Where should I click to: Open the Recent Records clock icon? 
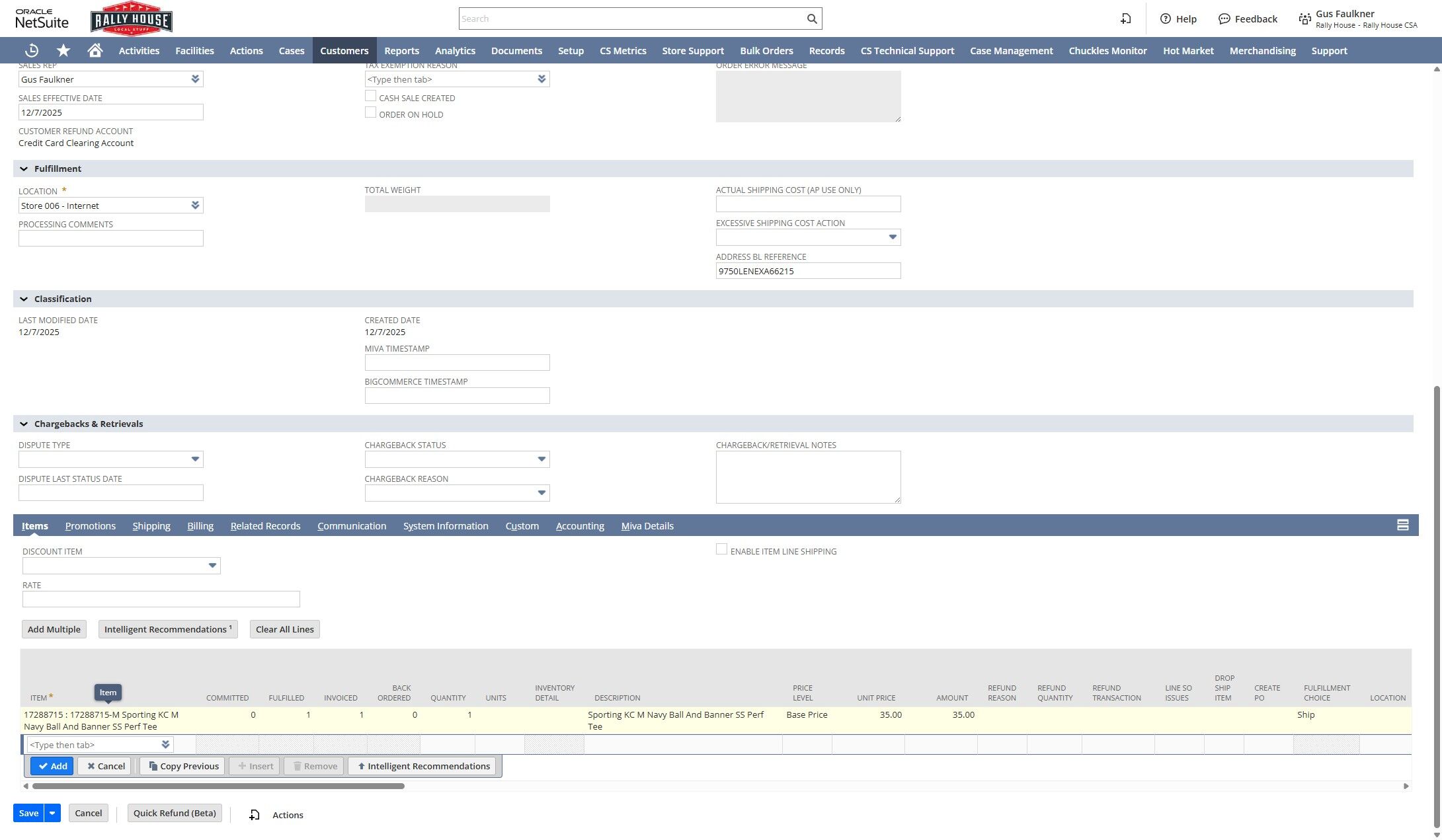click(x=31, y=51)
